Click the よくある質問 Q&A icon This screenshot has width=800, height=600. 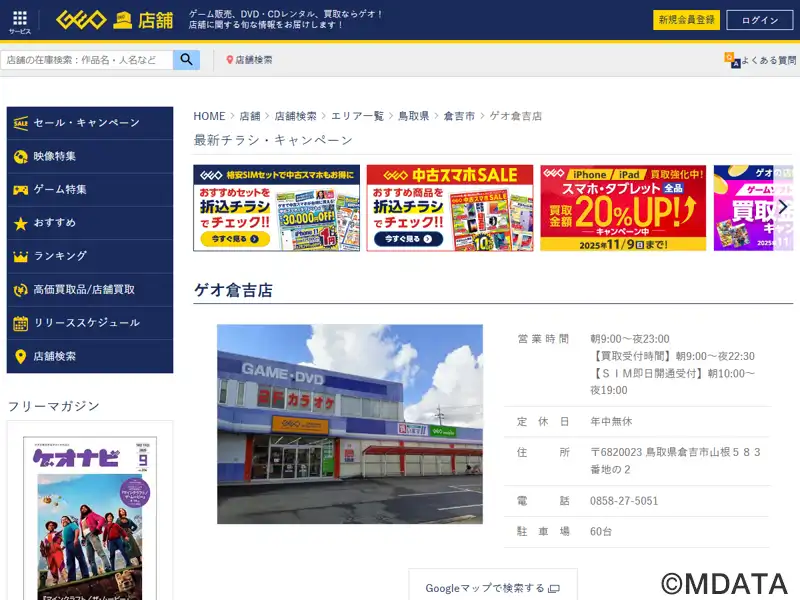tap(732, 60)
